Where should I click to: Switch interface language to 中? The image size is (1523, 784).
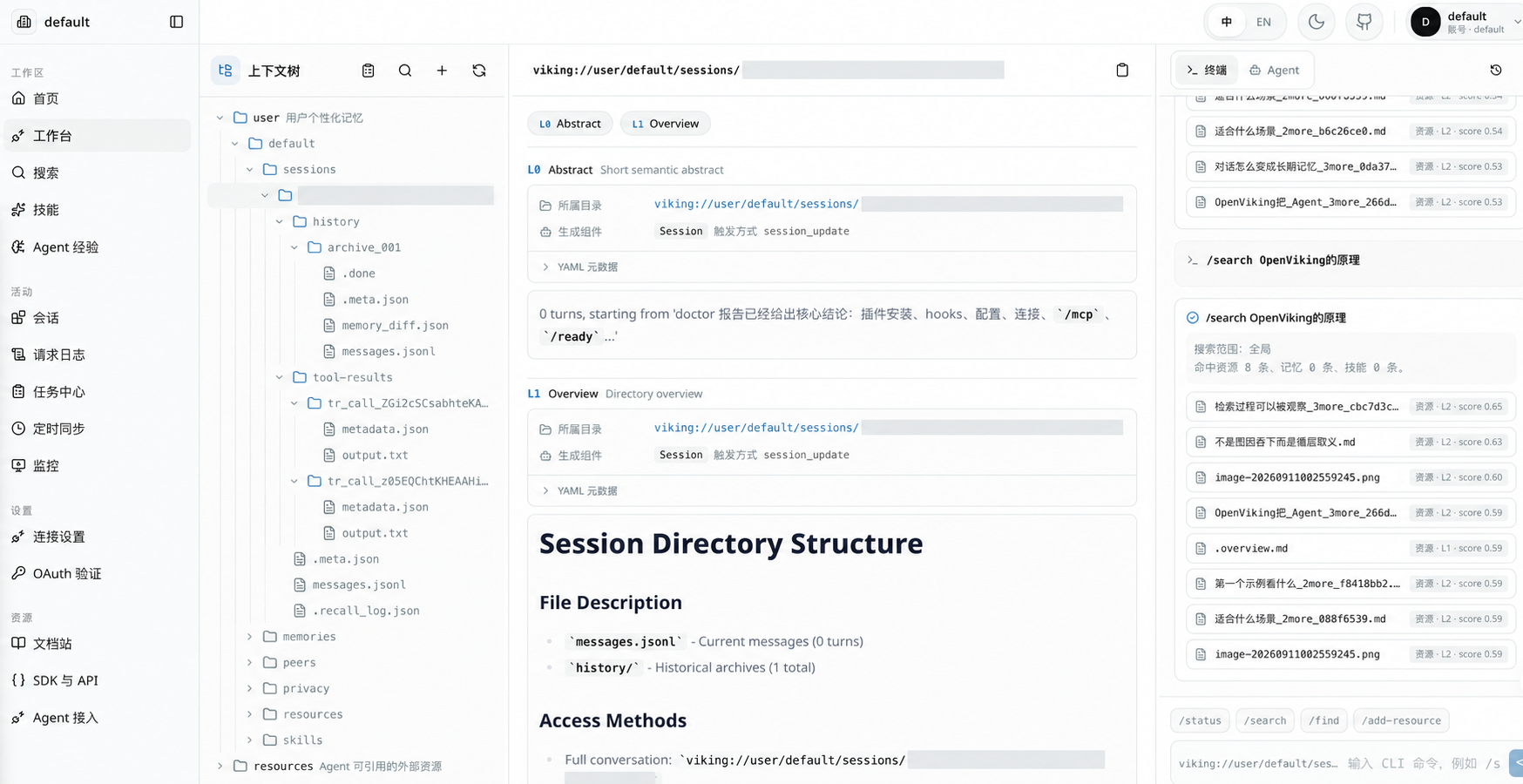[1227, 22]
